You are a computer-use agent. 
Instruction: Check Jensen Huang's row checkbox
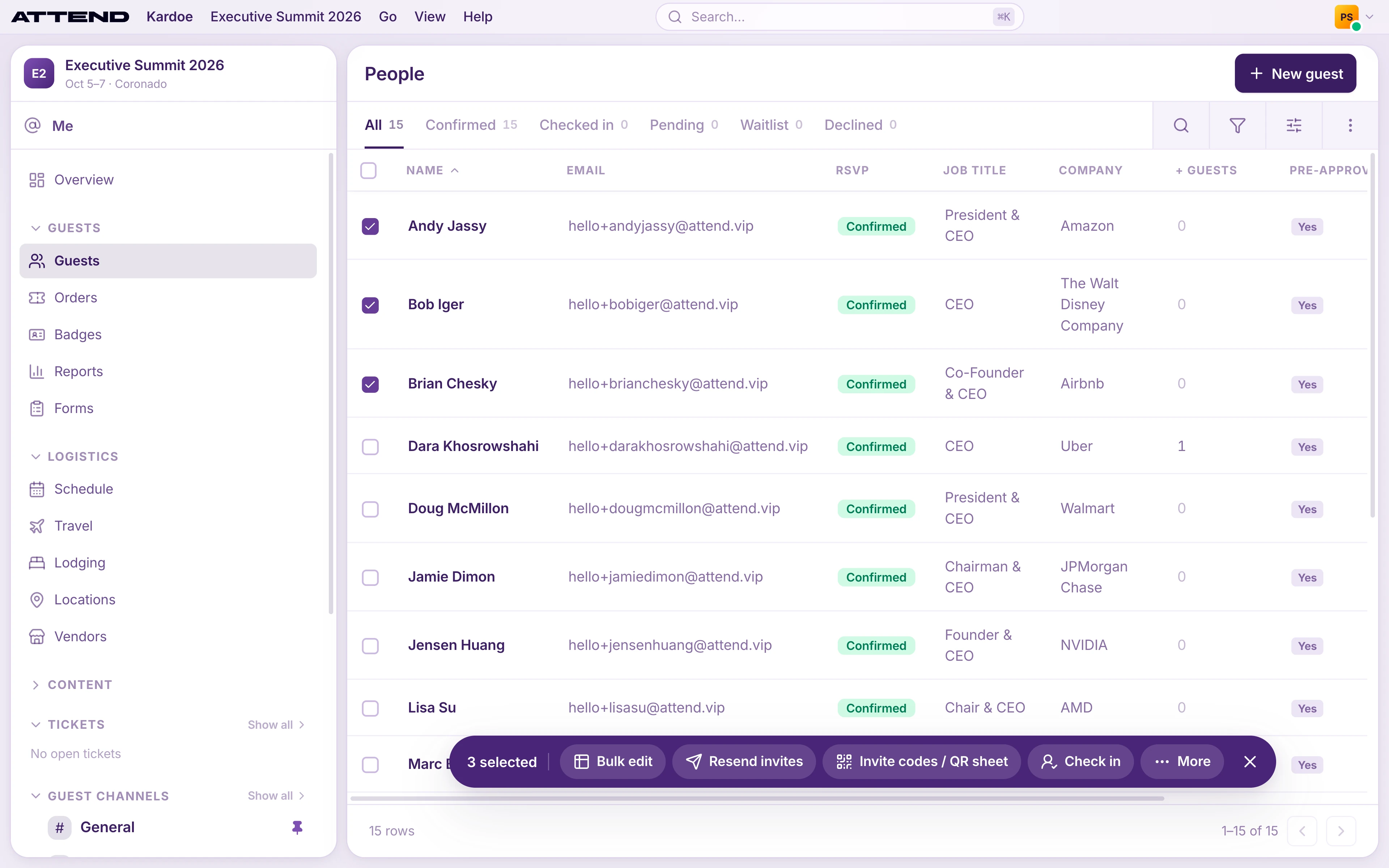(370, 646)
